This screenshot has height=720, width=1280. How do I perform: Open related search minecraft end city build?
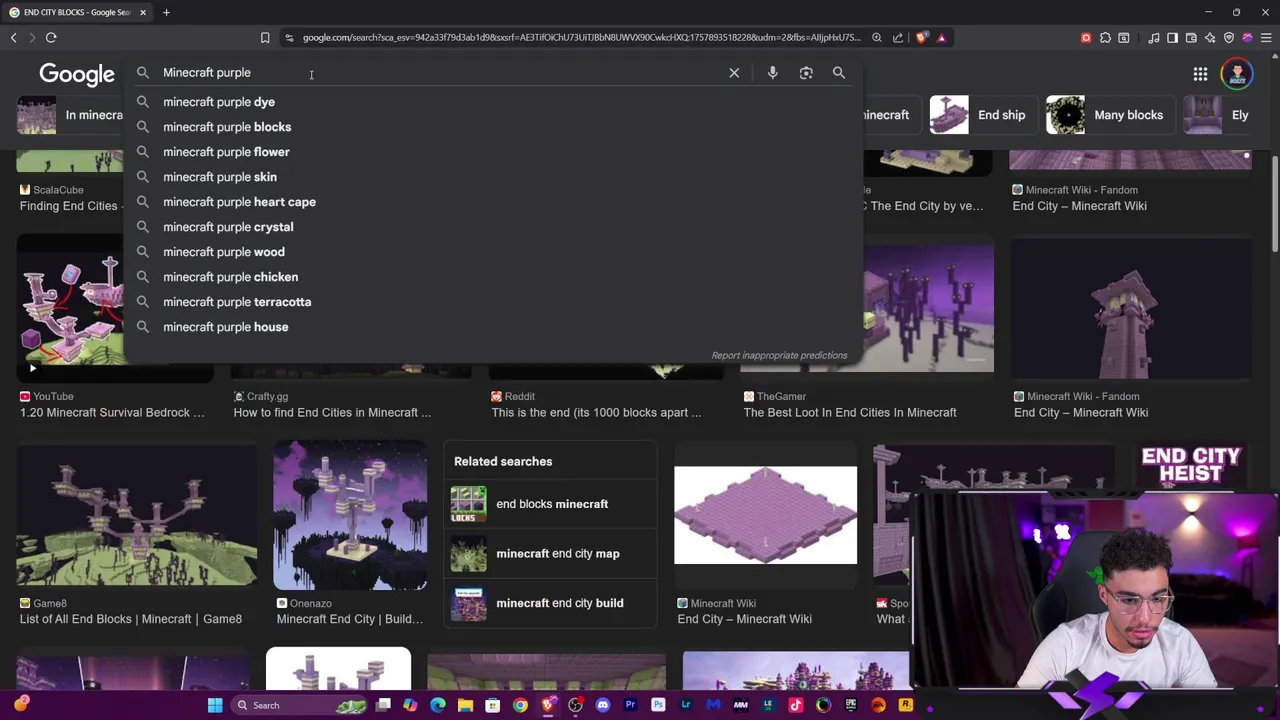coord(550,603)
